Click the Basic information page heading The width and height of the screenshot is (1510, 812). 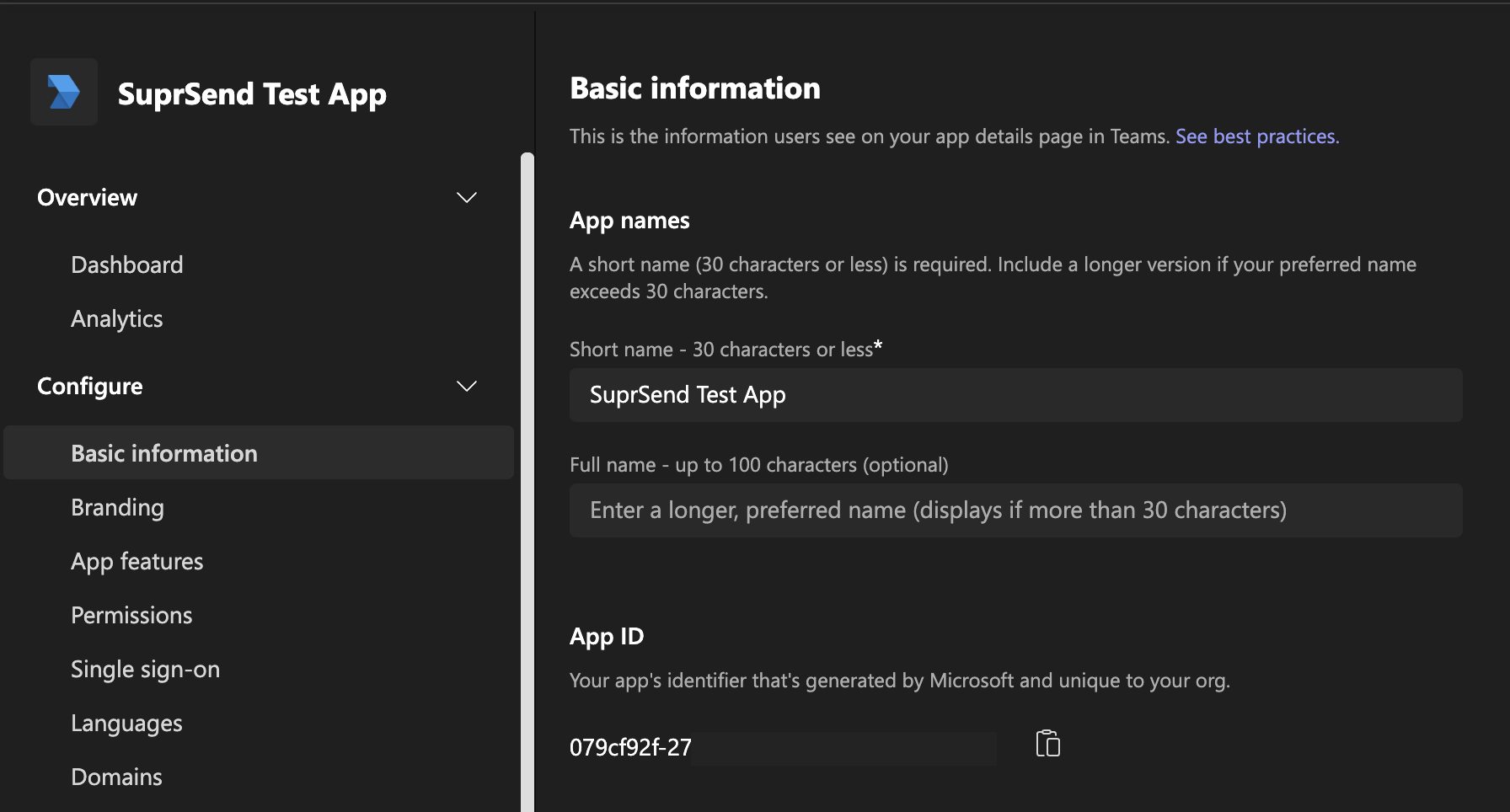695,88
